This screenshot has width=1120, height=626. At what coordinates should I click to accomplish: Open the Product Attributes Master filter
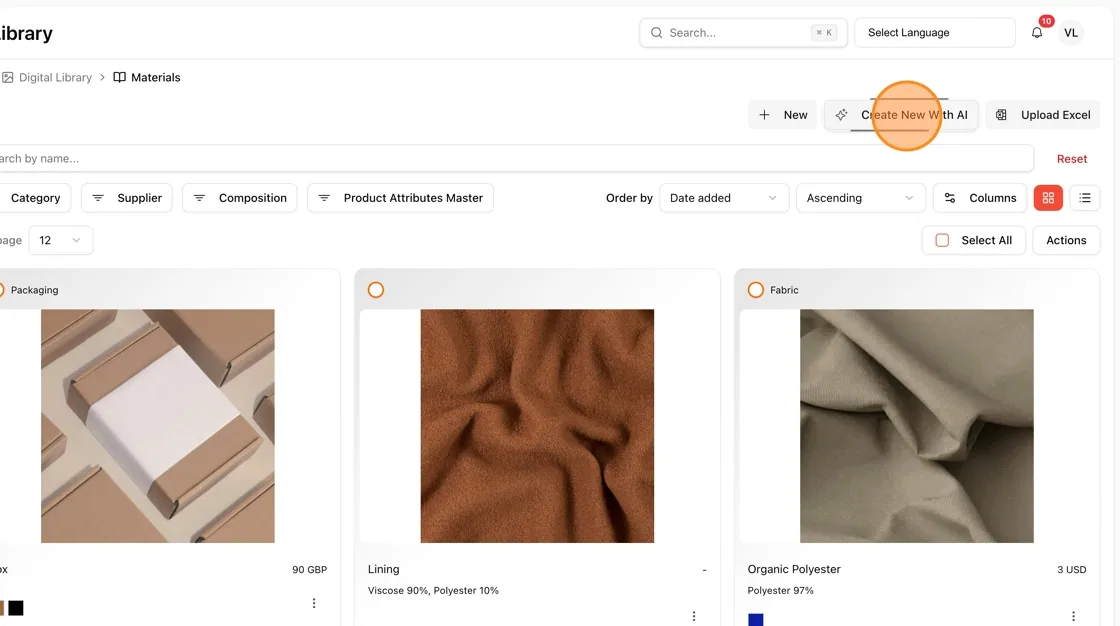tap(400, 198)
